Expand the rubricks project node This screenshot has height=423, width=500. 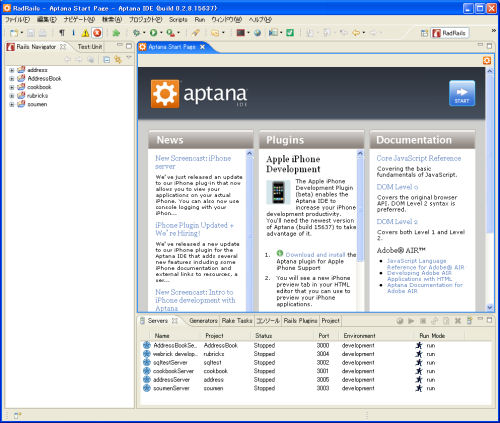tap(12, 96)
